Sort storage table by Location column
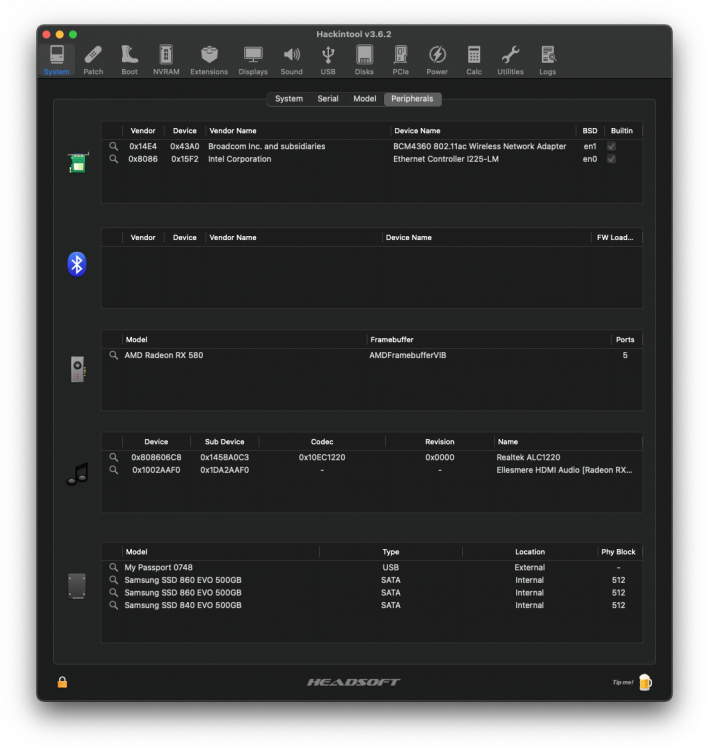Screen dimensions: 709x750 tap(530, 552)
